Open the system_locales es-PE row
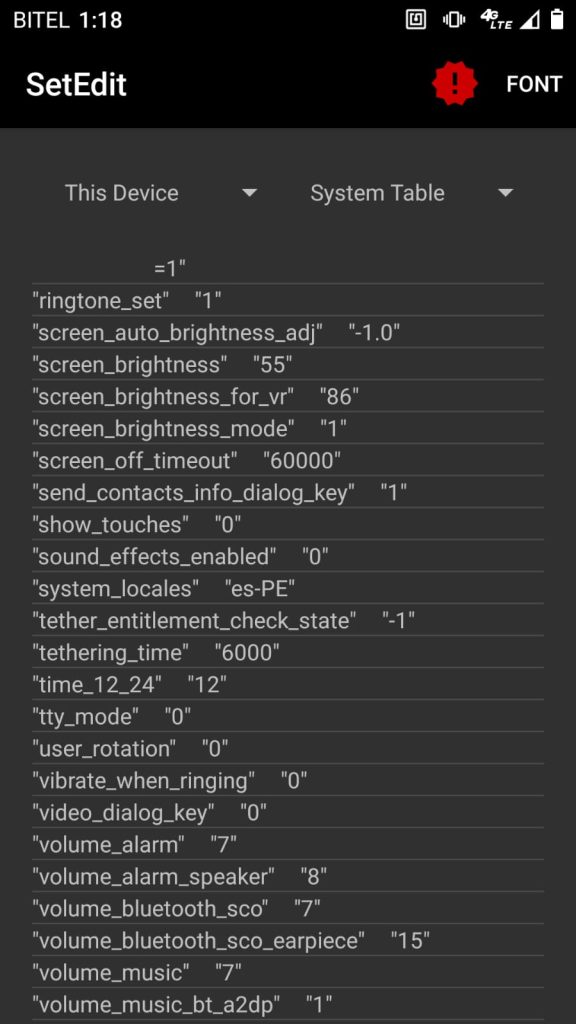 click(x=288, y=588)
